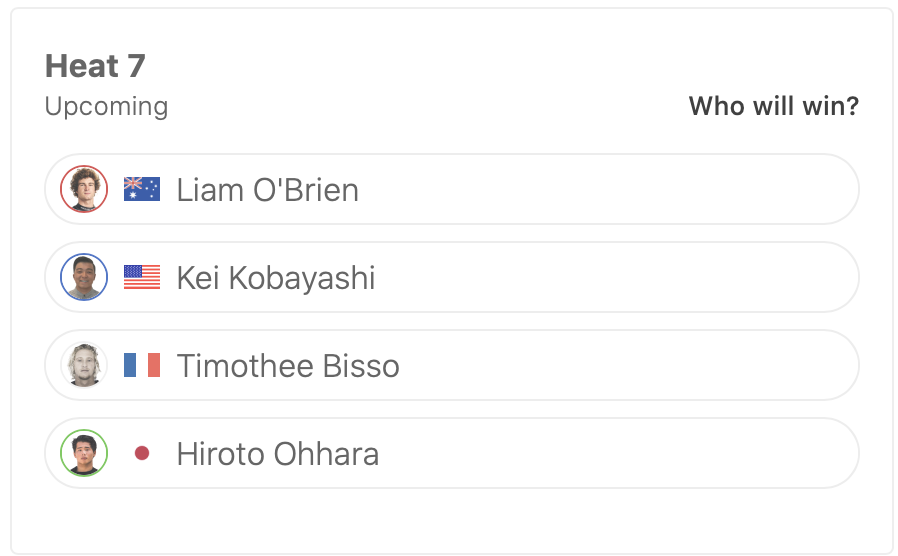Click the Japanese flag icon

pos(142,453)
